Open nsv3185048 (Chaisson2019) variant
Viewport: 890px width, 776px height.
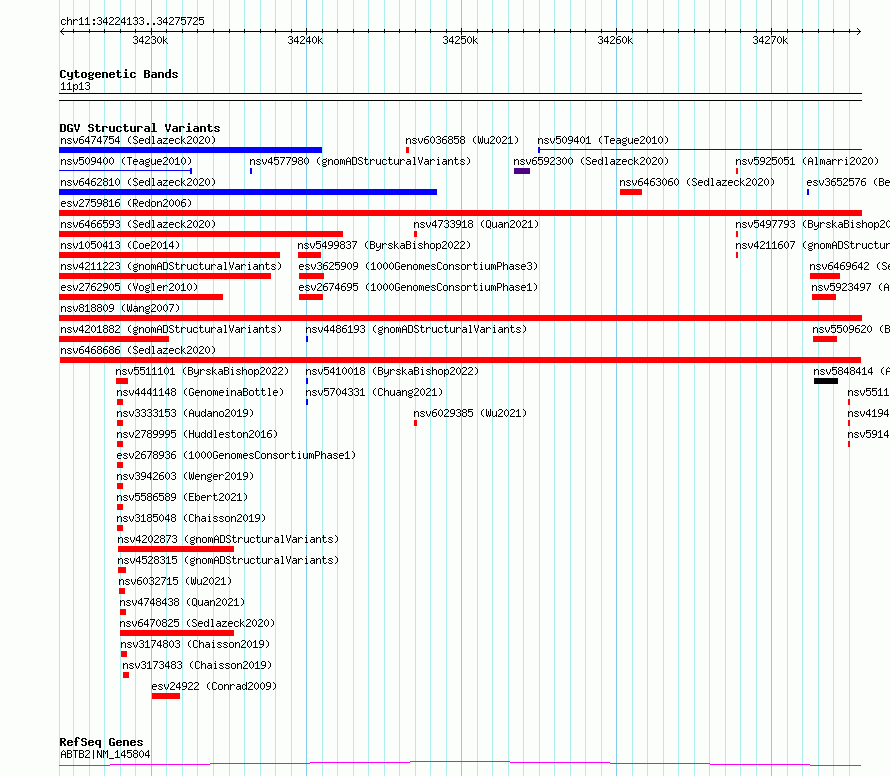tap(191, 518)
